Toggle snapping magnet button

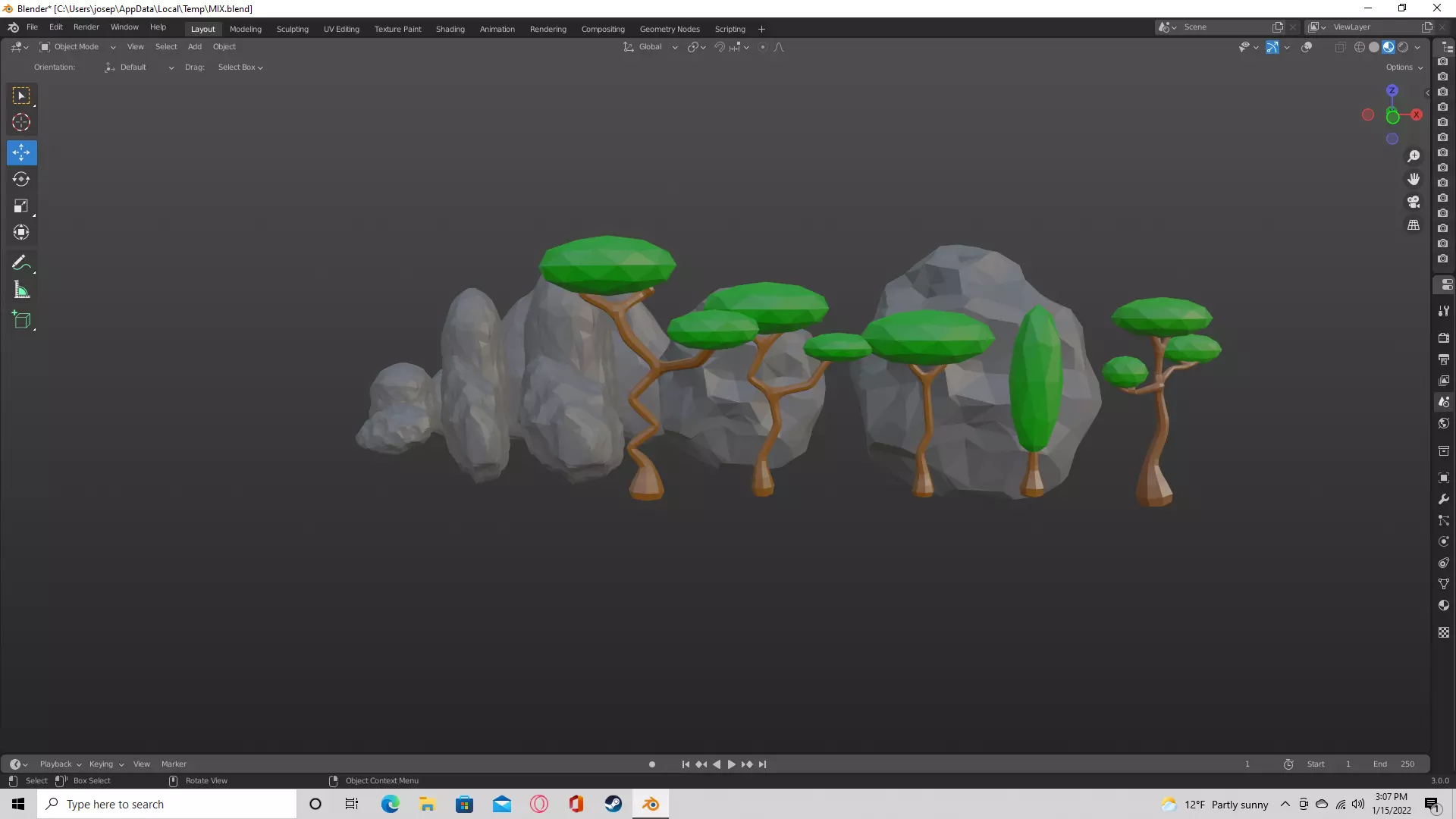720,47
